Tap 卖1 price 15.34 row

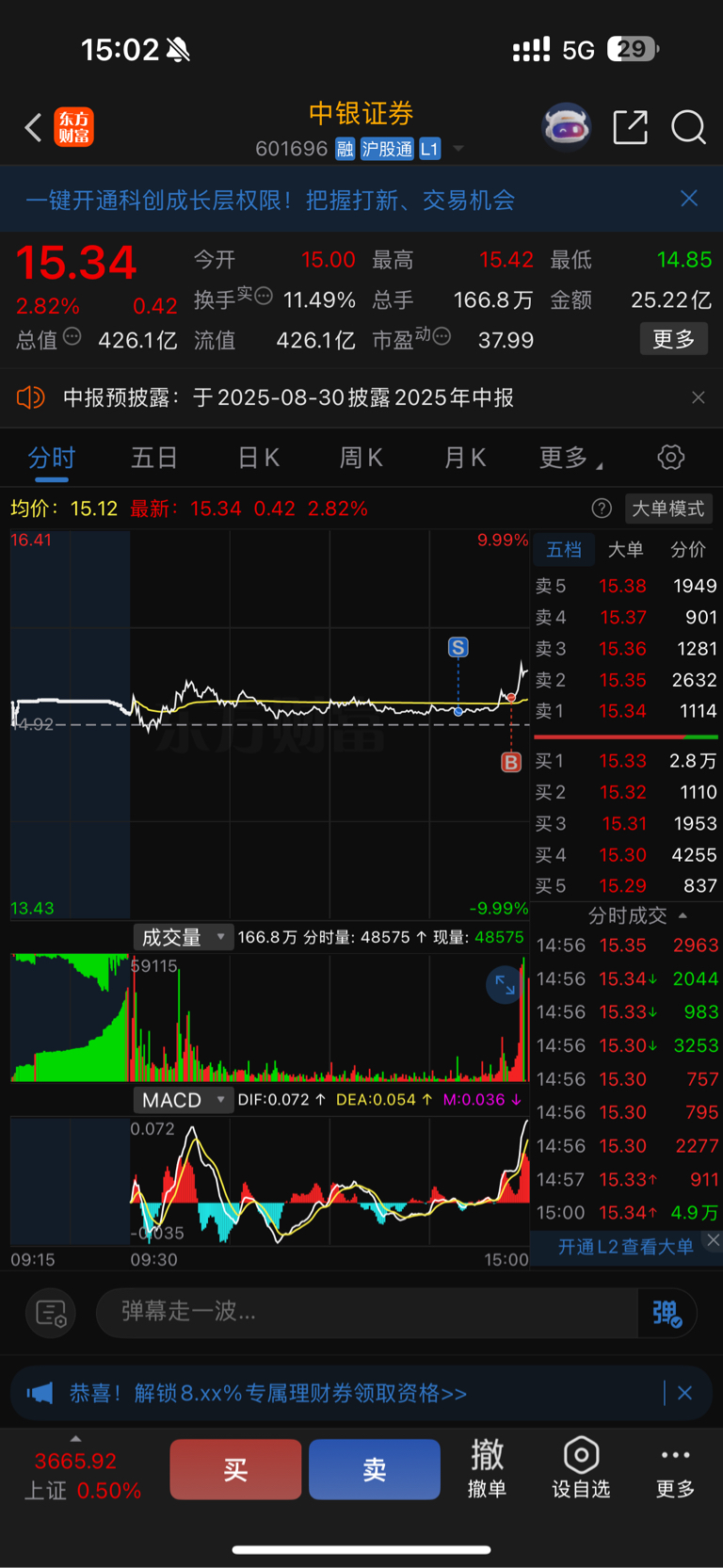(626, 711)
